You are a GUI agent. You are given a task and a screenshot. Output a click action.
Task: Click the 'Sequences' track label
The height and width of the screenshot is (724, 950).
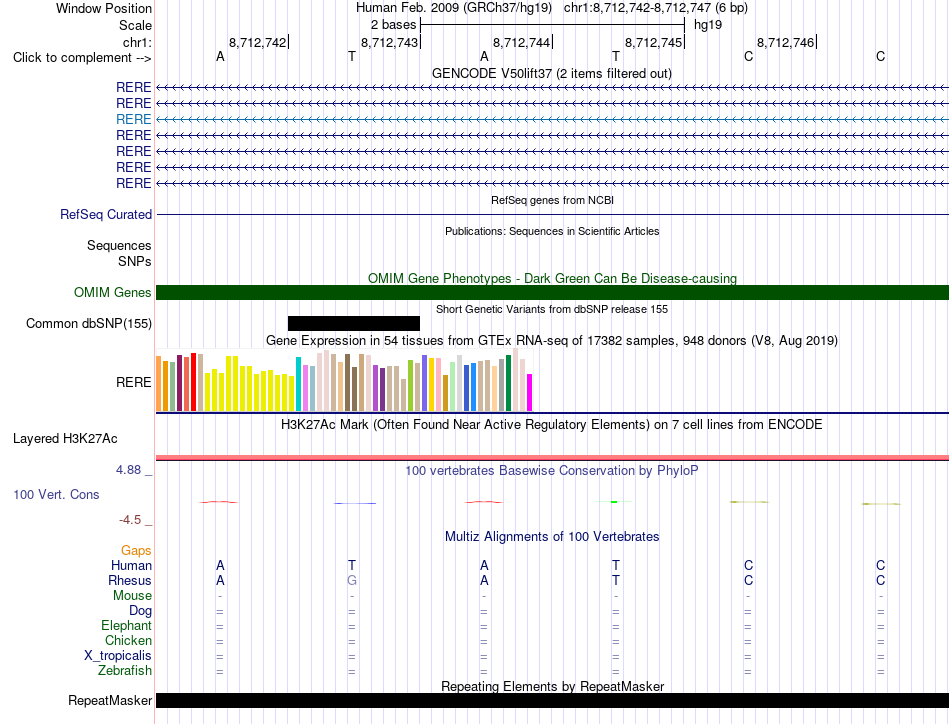(x=119, y=245)
